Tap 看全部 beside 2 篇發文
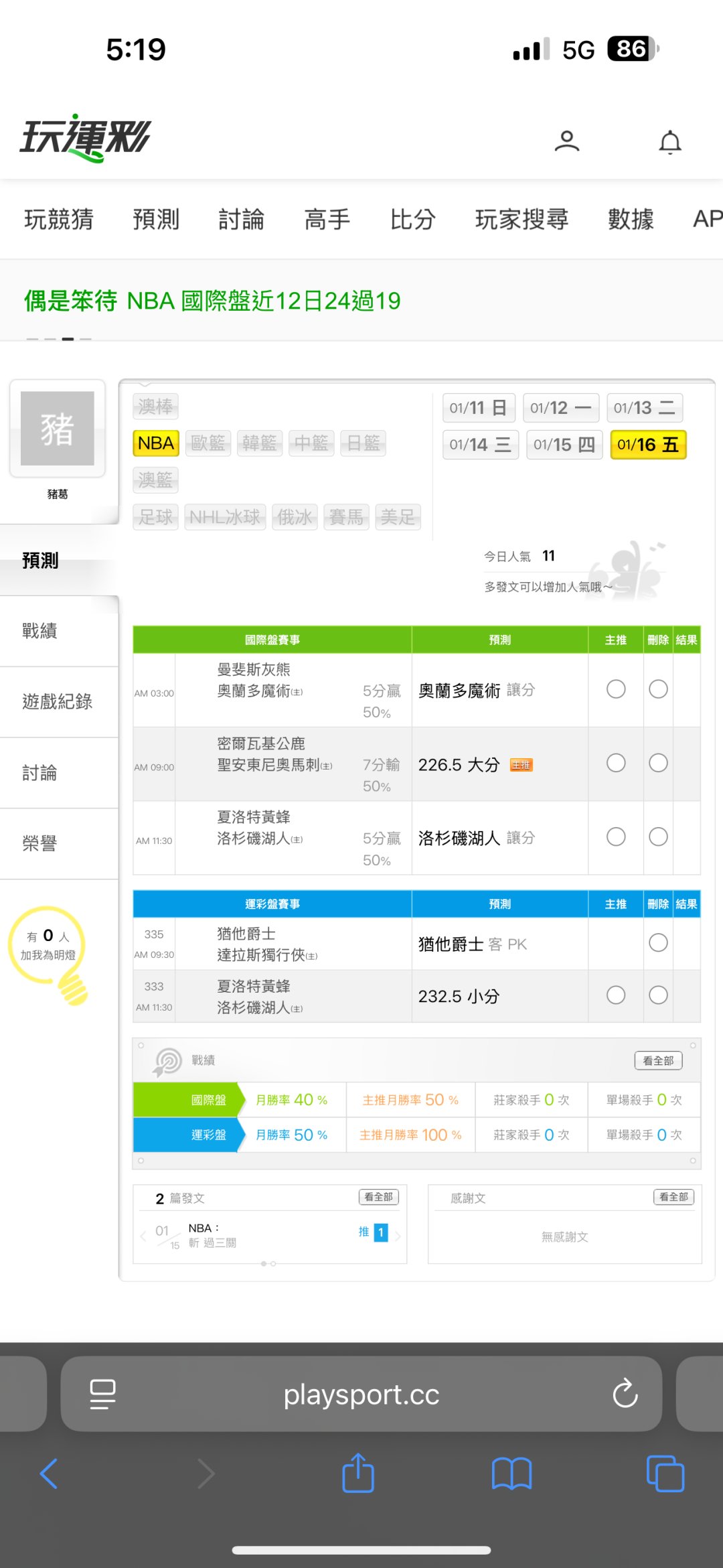The image size is (723, 1568). pos(379,1197)
